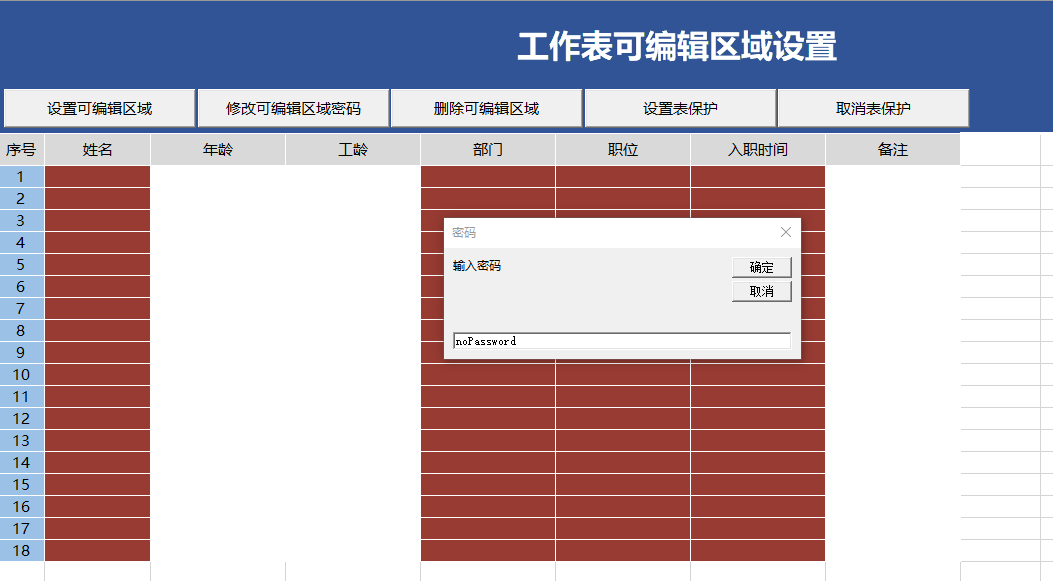The height and width of the screenshot is (581, 1053).
Task: Select the 入职时间 column header
Action: point(757,148)
